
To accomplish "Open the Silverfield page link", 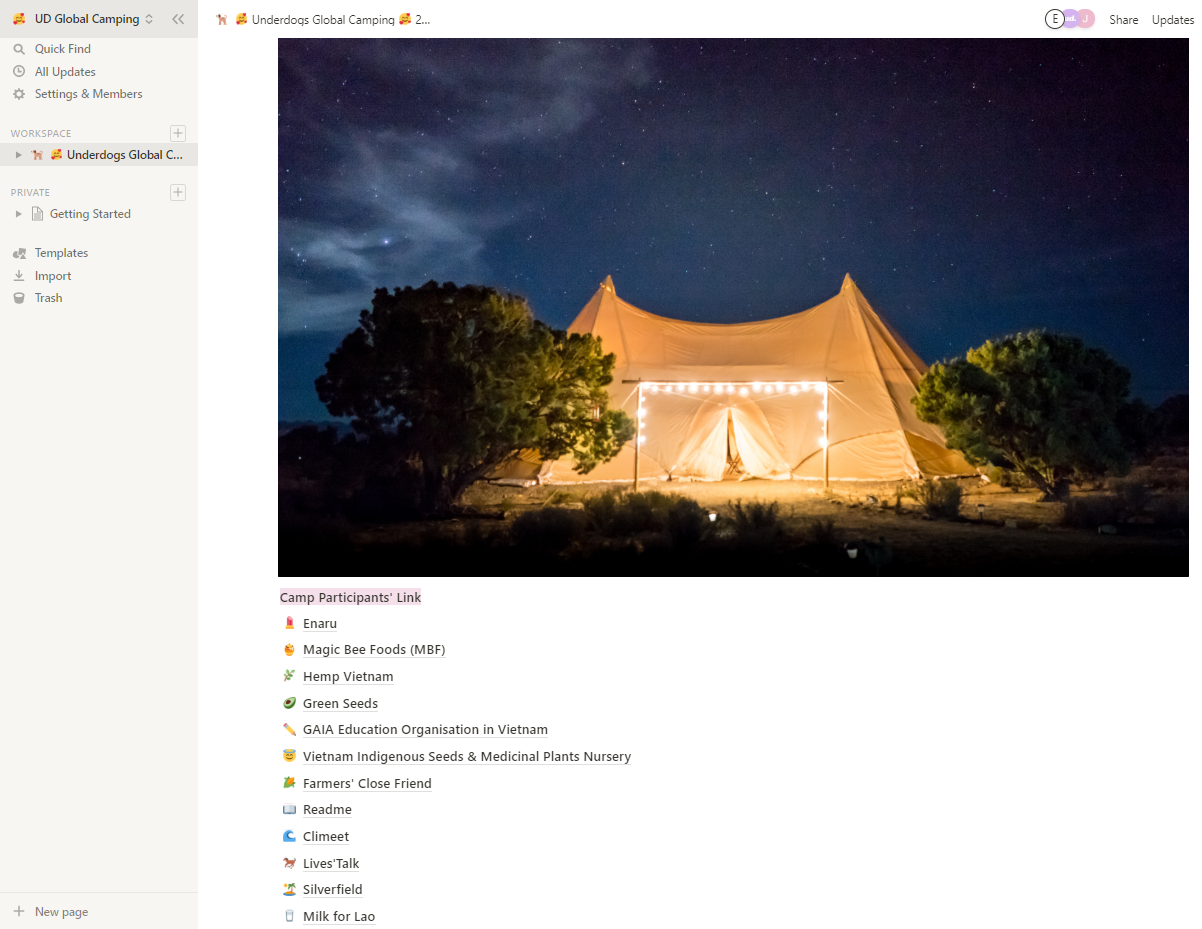I will click(x=333, y=890).
